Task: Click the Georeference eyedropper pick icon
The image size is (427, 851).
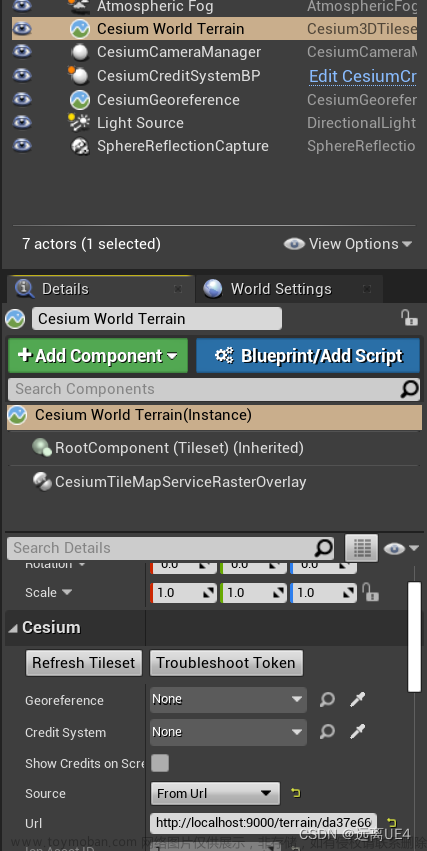Action: tap(357, 700)
